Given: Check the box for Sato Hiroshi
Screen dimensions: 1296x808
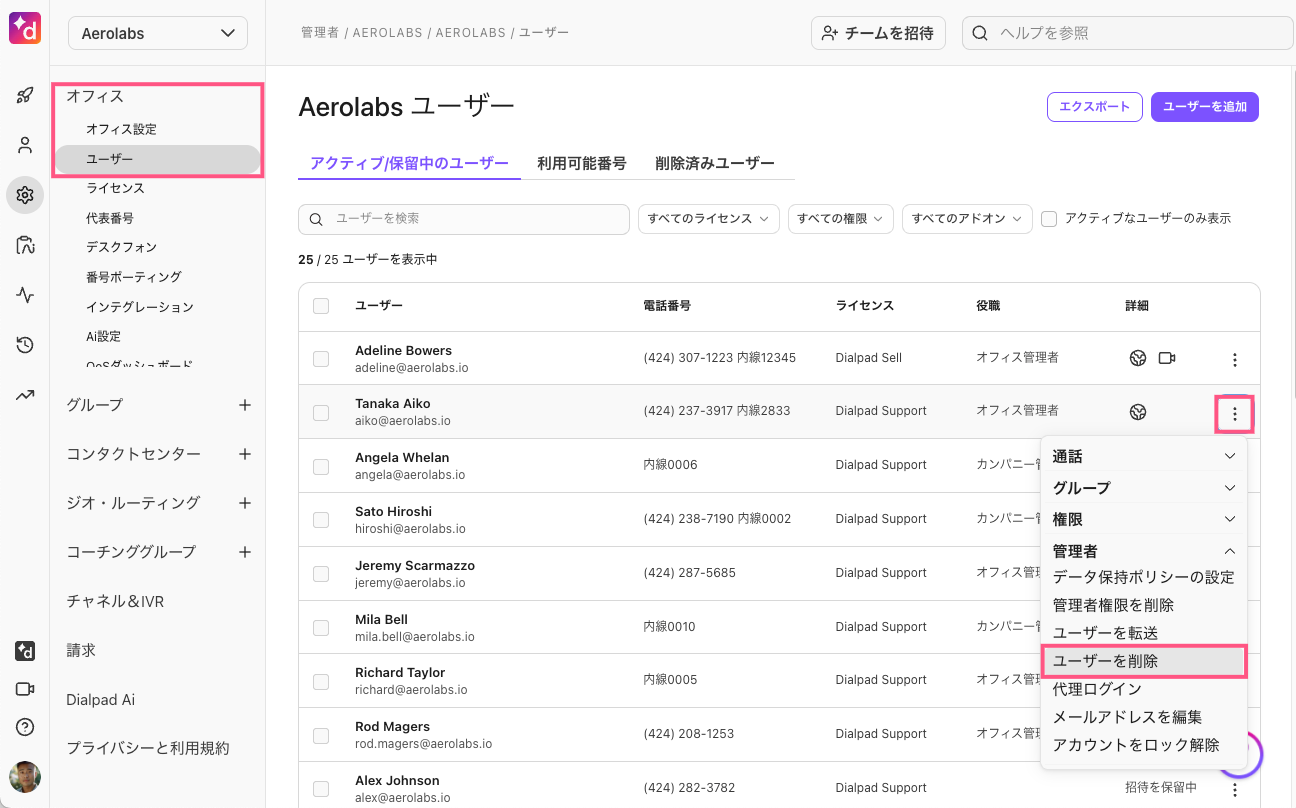Looking at the screenshot, I should [321, 520].
